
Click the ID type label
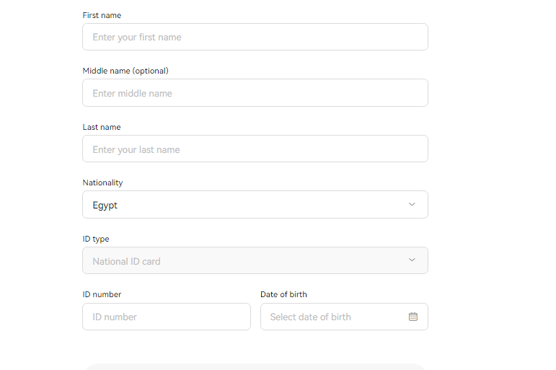coord(96,239)
